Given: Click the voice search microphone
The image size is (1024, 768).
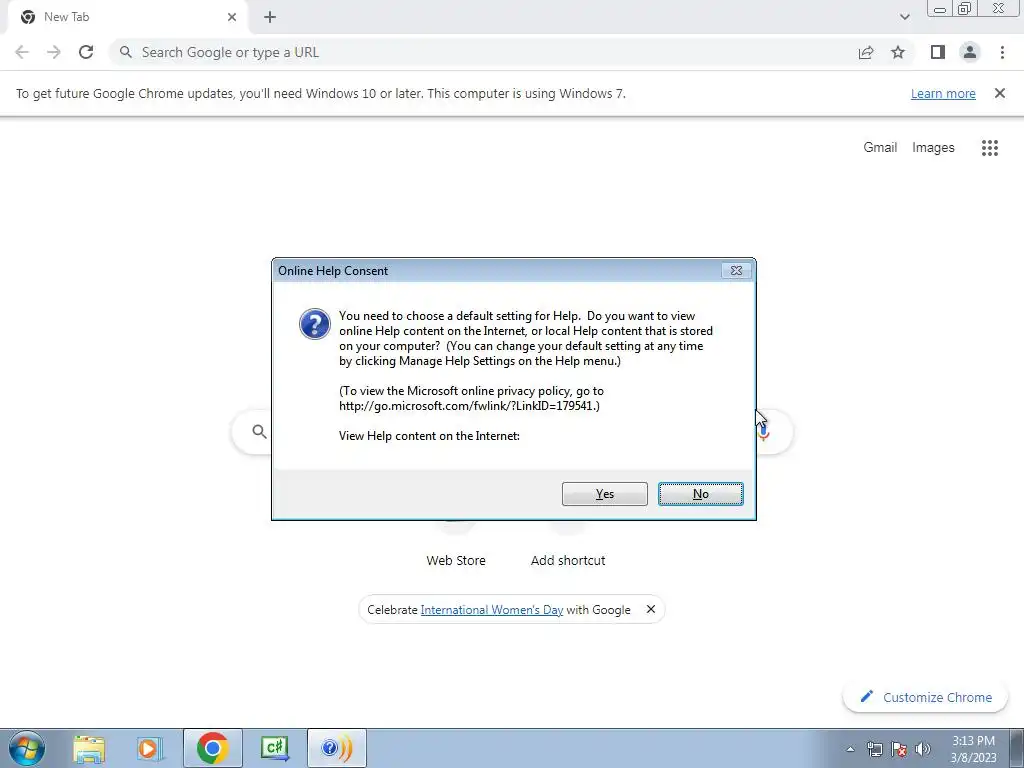Looking at the screenshot, I should pyautogui.click(x=764, y=432).
